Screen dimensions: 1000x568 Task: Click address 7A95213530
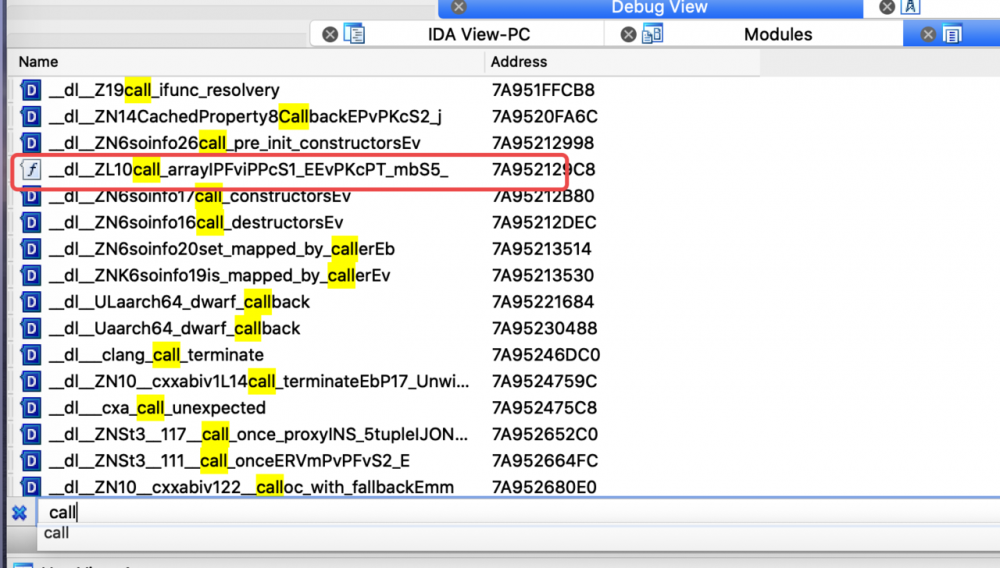coord(543,275)
